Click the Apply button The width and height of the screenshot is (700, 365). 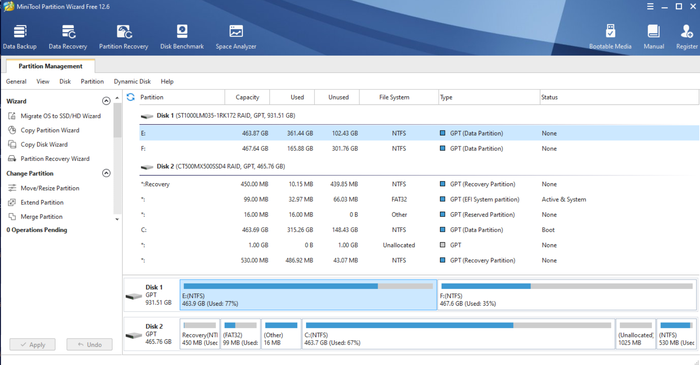click(33, 344)
